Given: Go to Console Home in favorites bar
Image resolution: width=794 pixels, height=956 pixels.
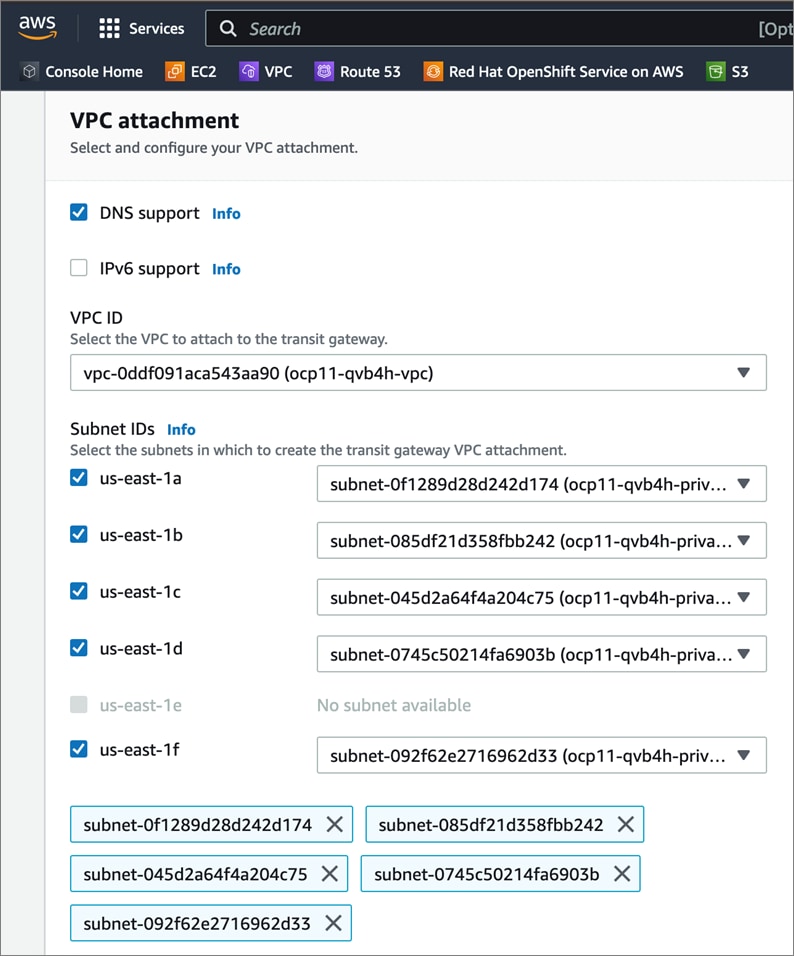Looking at the screenshot, I should tap(82, 71).
